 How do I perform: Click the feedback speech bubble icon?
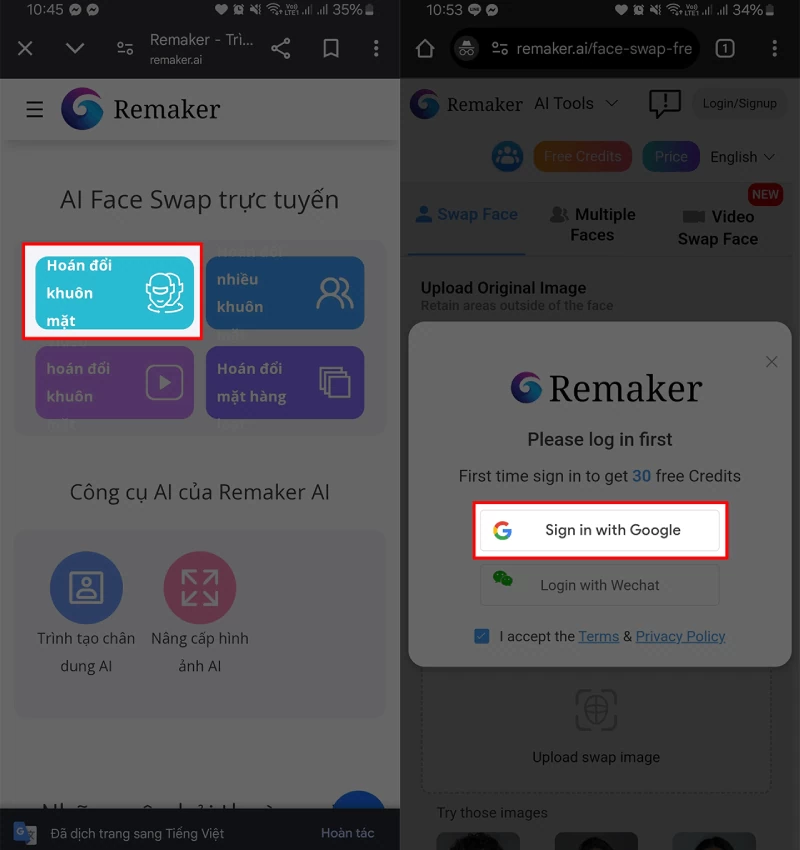(664, 104)
